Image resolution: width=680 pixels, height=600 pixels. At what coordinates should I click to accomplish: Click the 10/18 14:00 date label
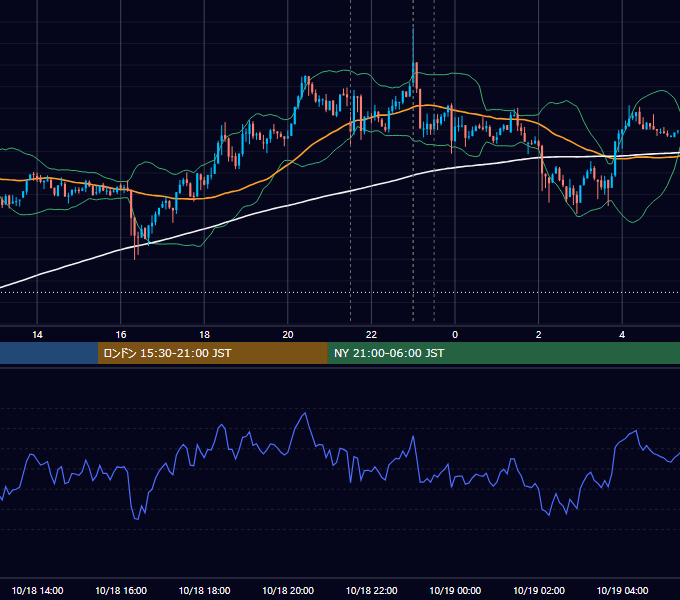point(37,590)
